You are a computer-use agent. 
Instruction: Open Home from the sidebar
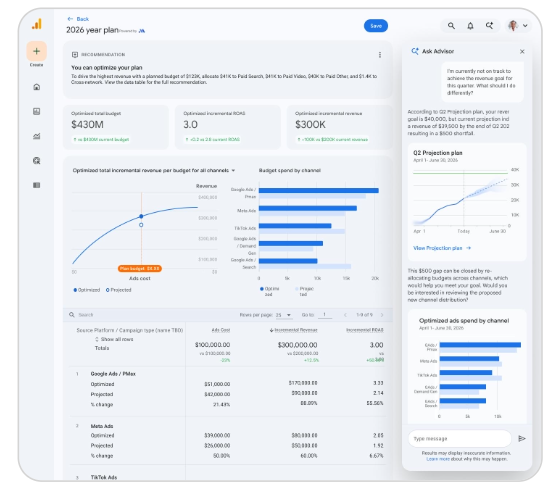click(x=36, y=87)
